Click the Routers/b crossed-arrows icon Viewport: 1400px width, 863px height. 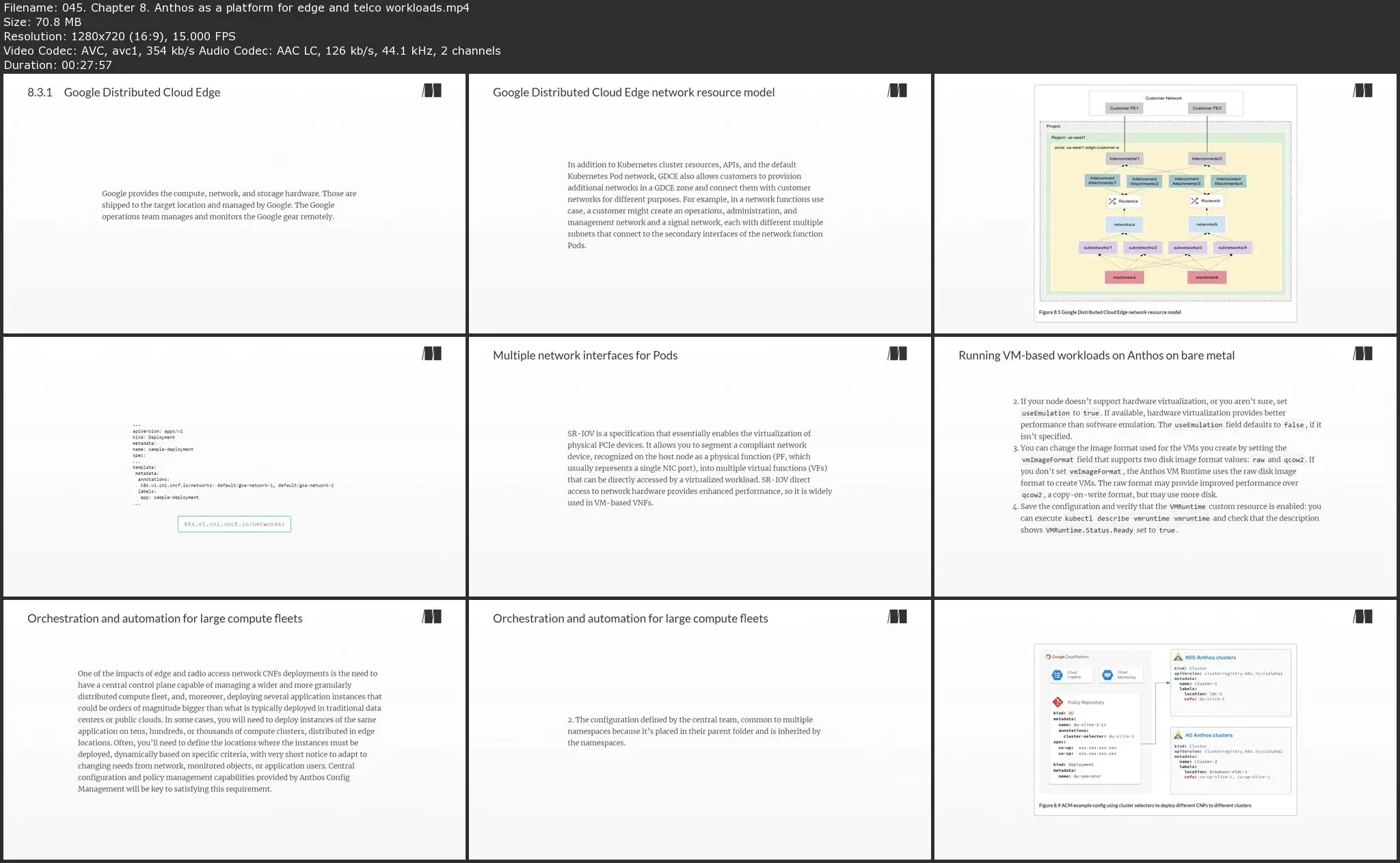1194,202
